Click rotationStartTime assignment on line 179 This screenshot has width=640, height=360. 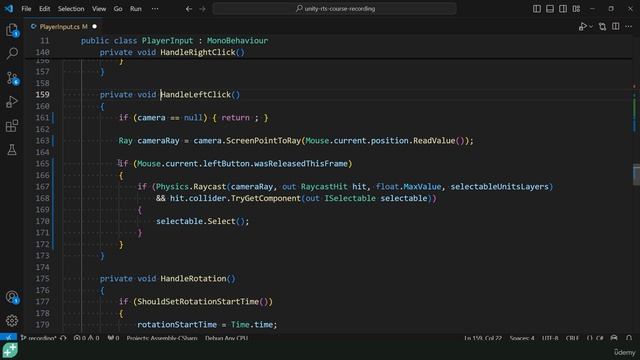pos(207,325)
